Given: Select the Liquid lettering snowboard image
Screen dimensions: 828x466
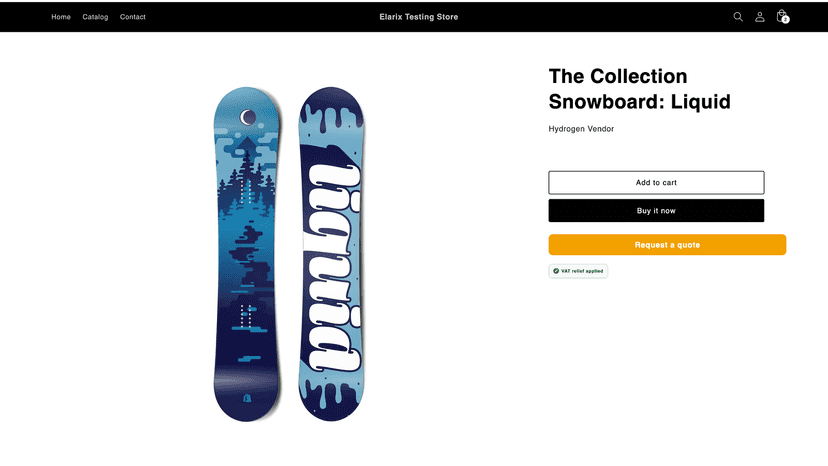Looking at the screenshot, I should pyautogui.click(x=331, y=254).
